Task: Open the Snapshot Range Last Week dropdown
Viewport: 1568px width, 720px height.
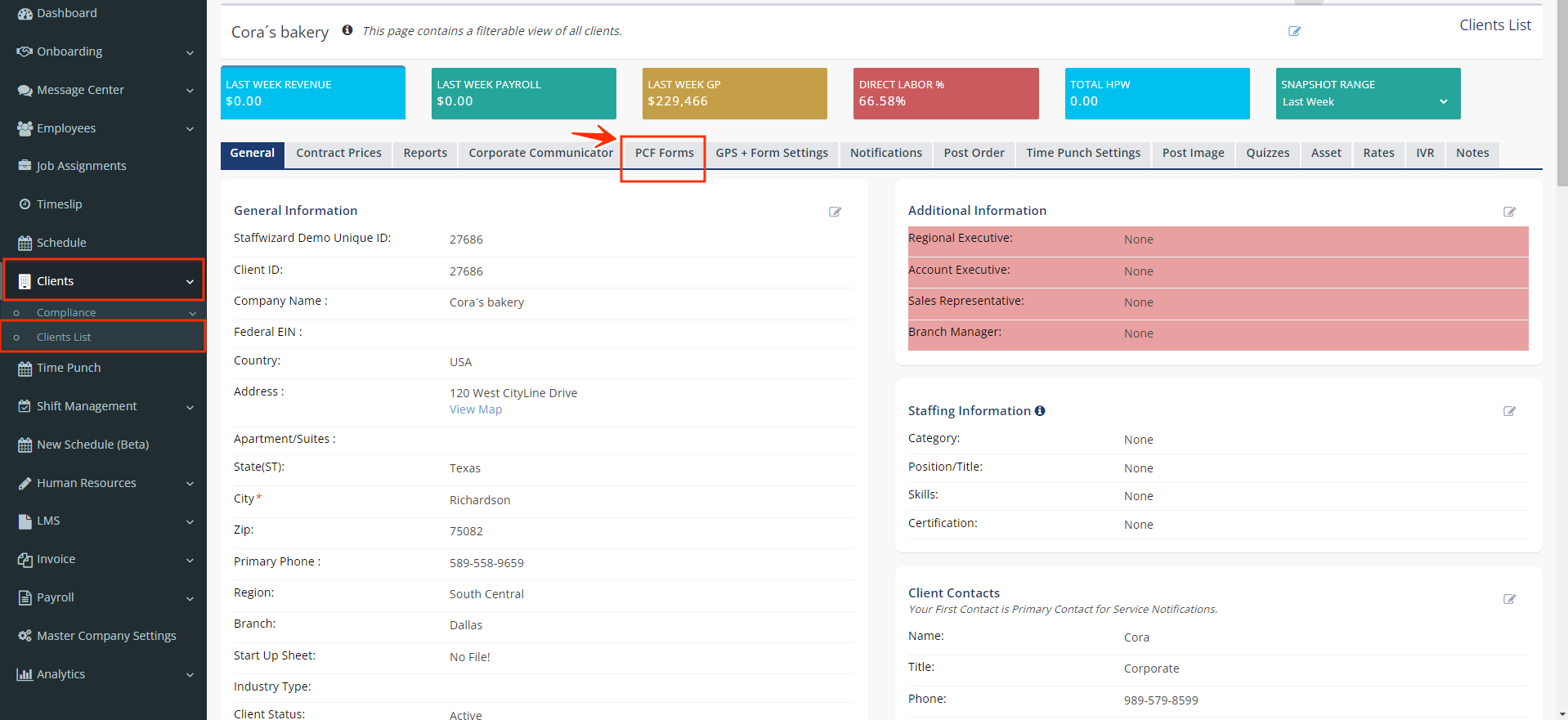Action: [1367, 102]
